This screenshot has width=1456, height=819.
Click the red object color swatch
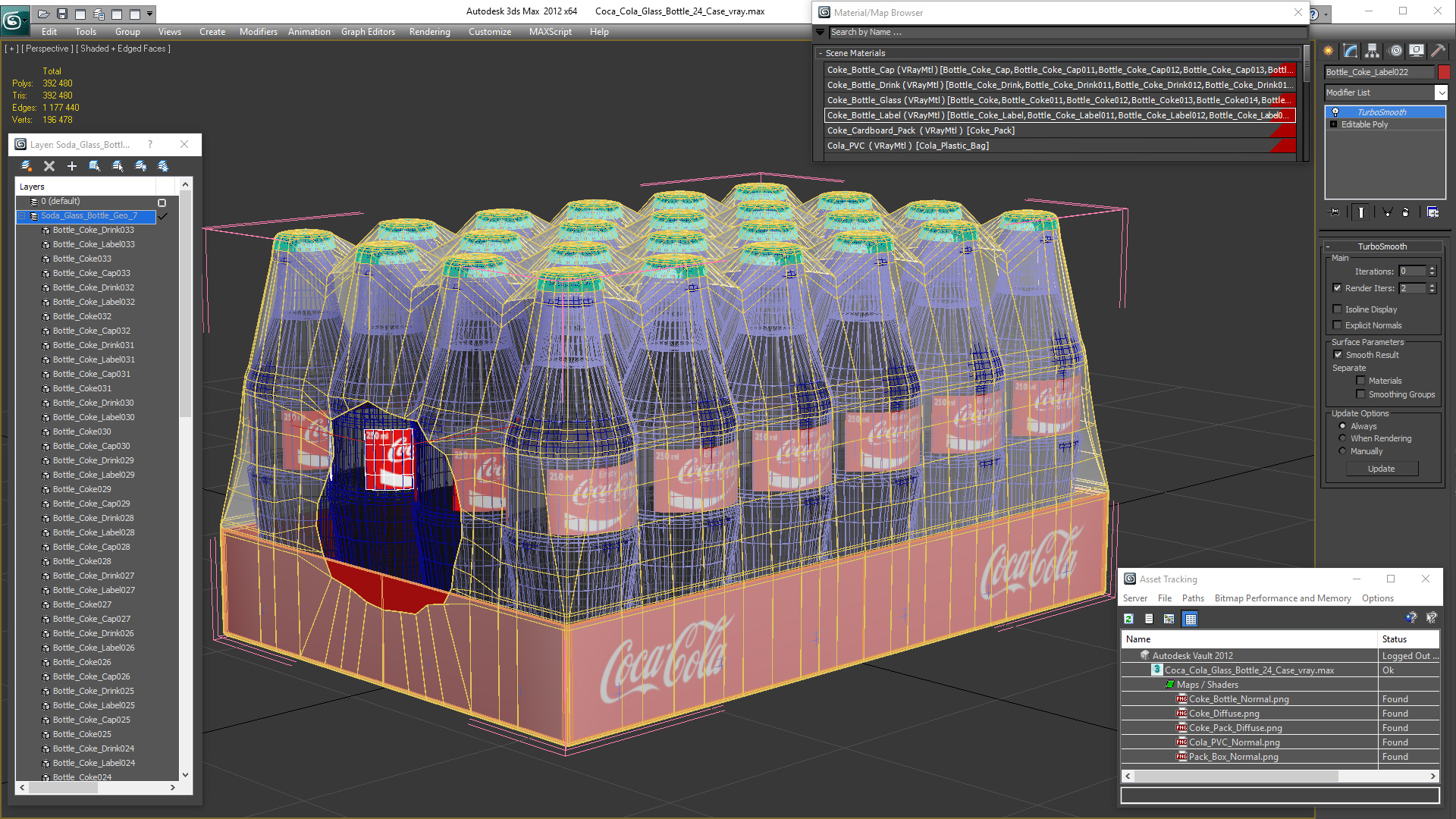(x=1444, y=72)
